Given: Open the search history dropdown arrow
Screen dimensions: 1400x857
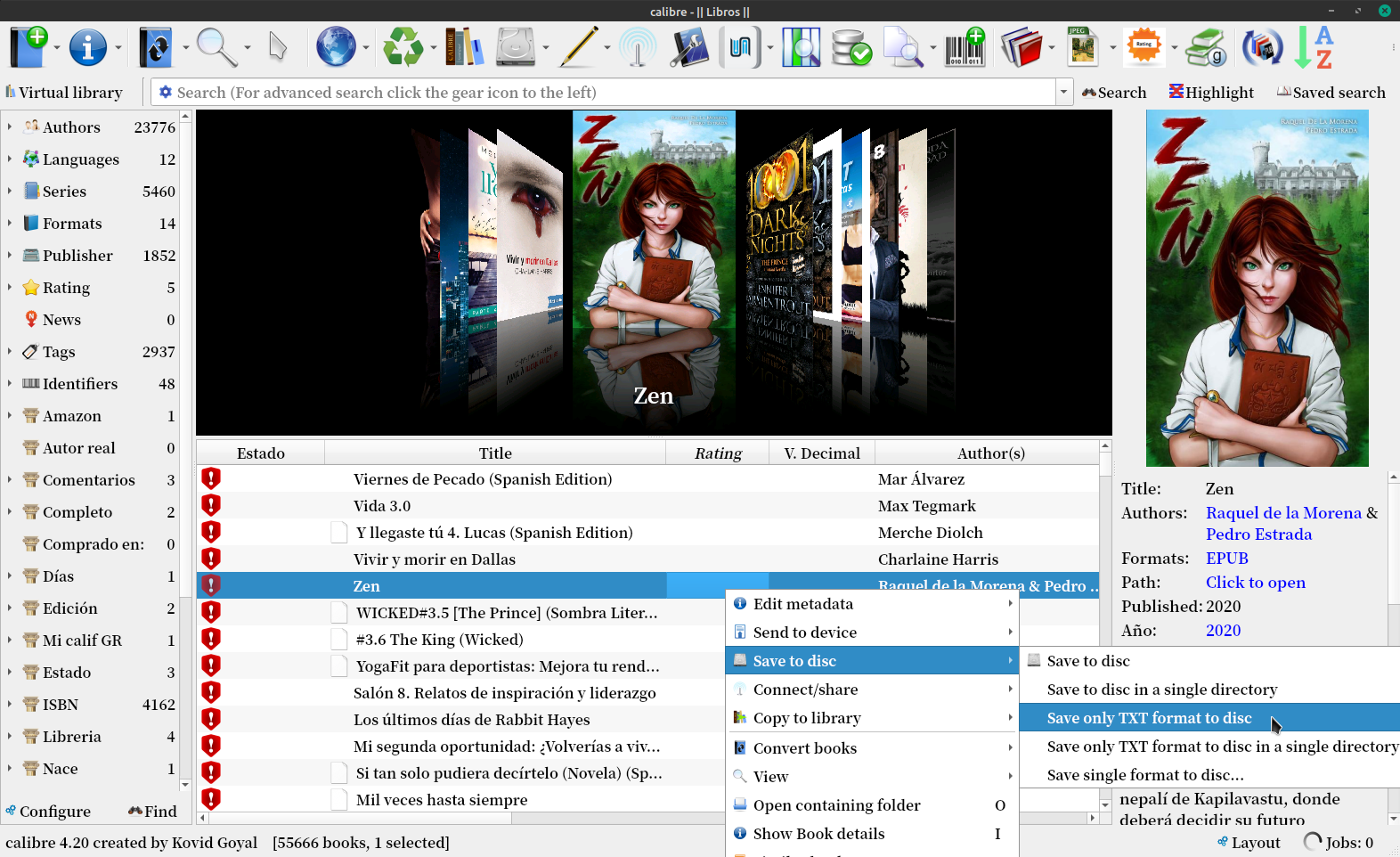Looking at the screenshot, I should pos(1063,92).
